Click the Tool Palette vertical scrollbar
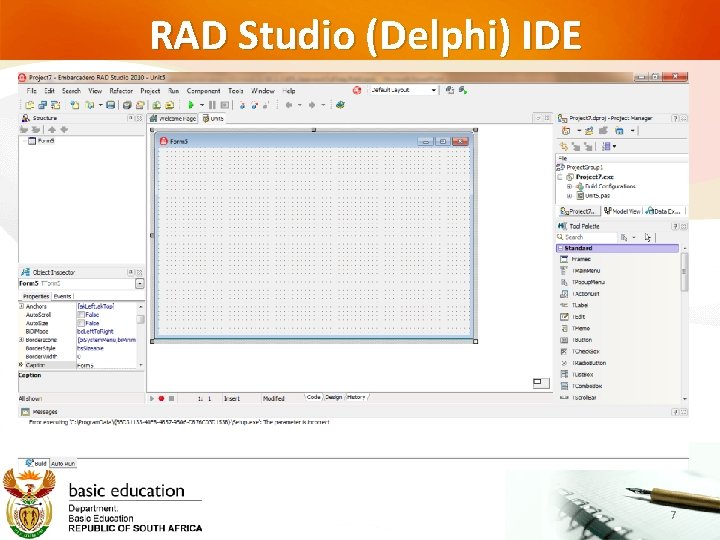720x540 pixels. pos(685,323)
